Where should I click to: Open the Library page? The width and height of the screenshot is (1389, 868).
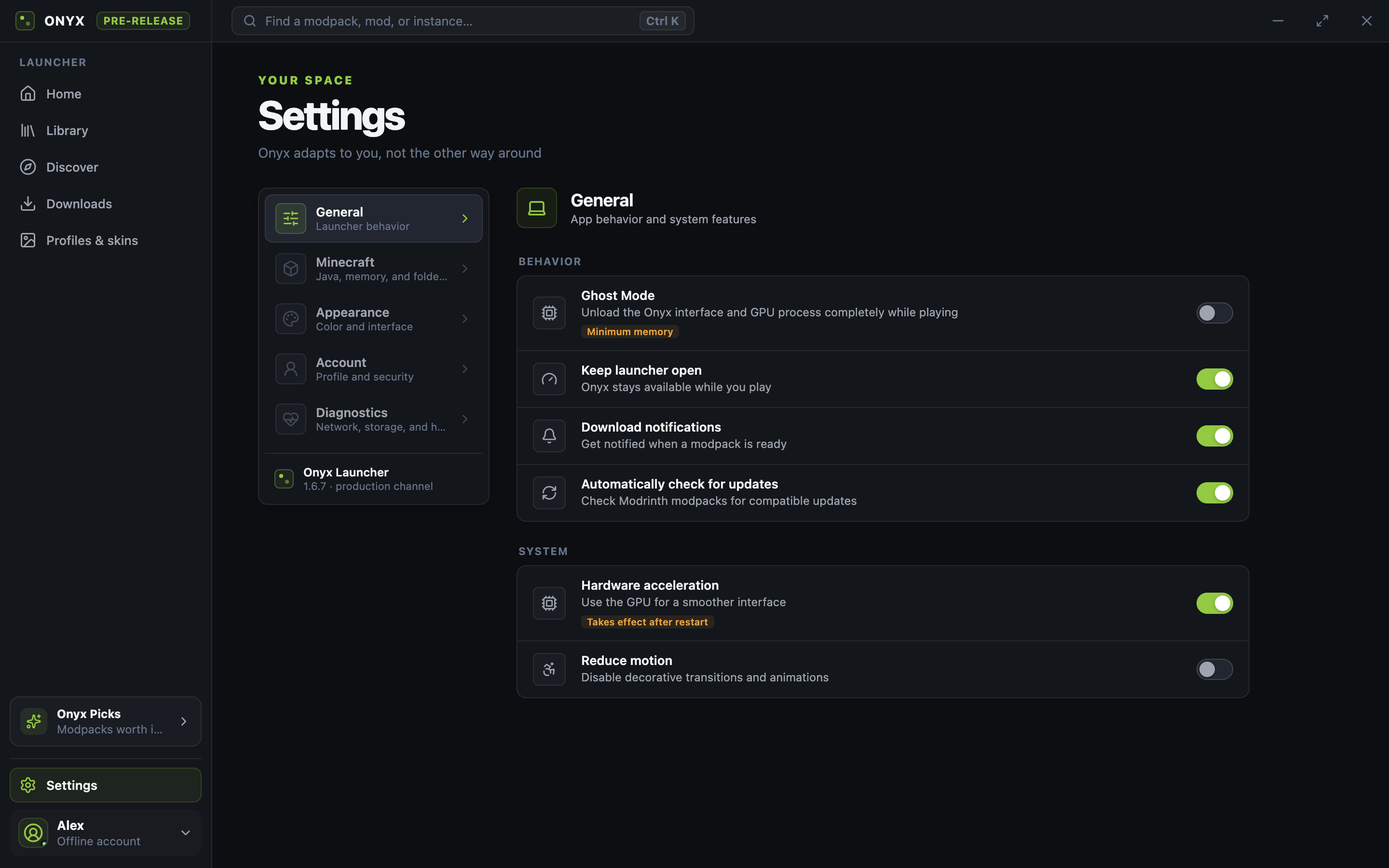pyautogui.click(x=106, y=130)
